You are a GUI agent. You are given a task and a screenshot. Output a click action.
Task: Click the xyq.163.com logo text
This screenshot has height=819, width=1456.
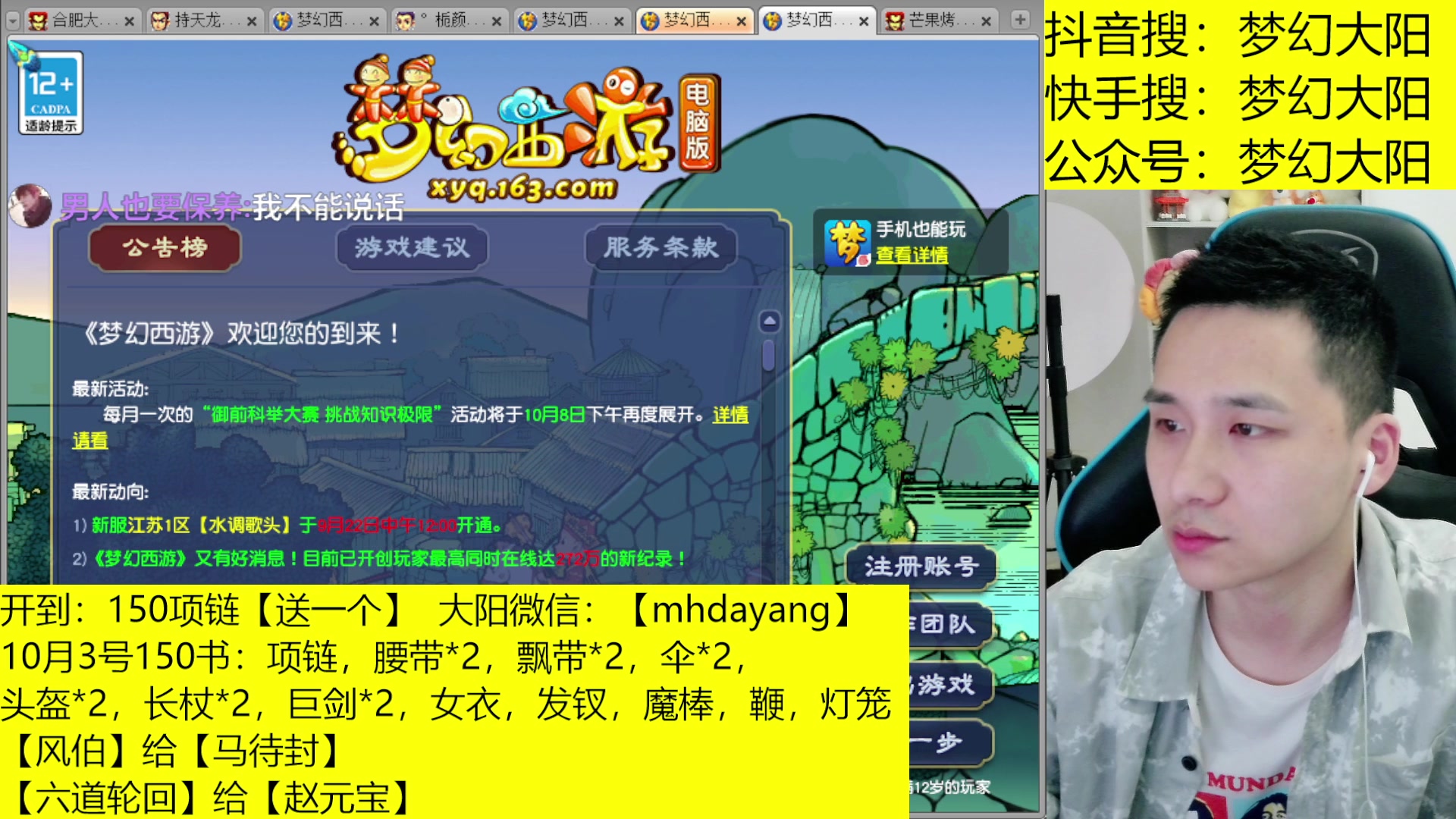[522, 187]
